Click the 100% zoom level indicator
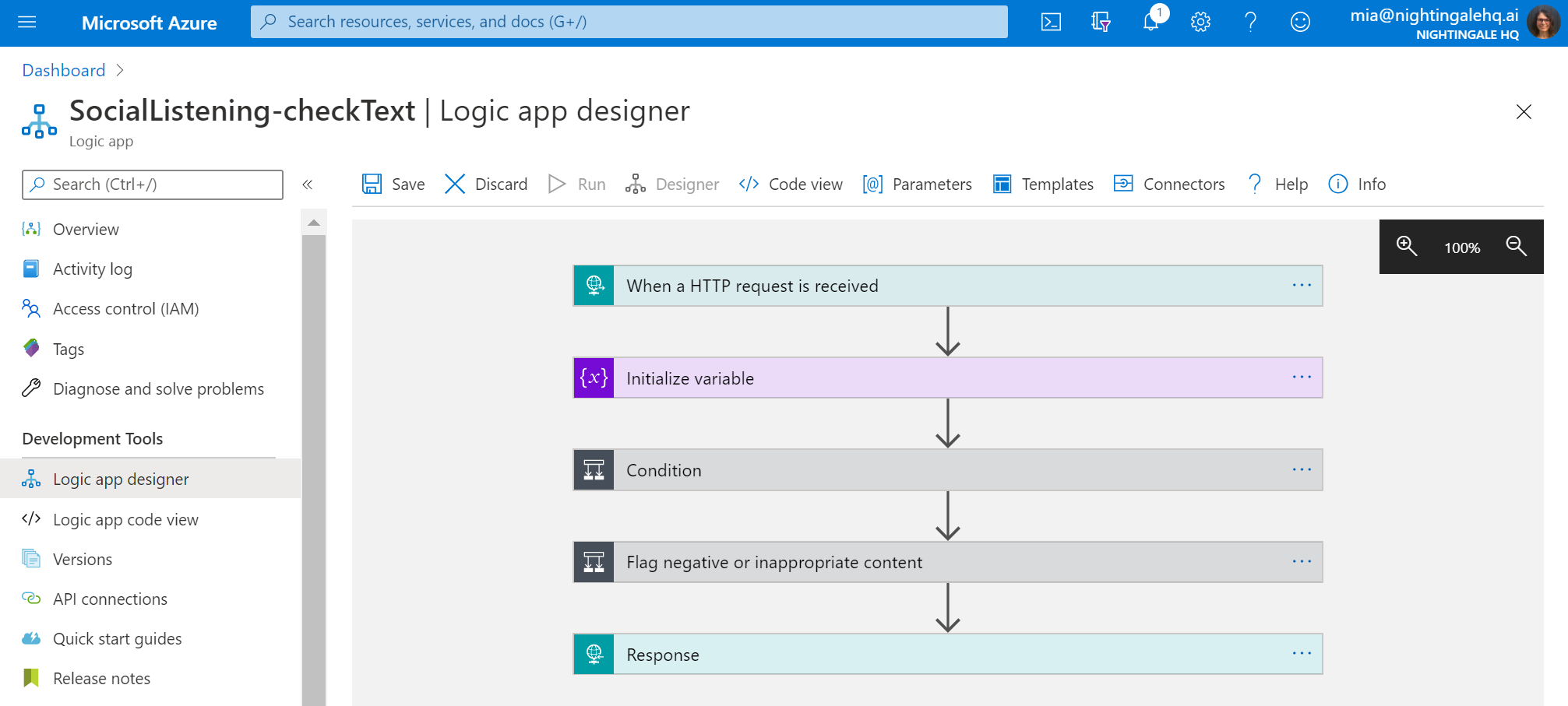Screen dimensions: 1568x706 (1461, 248)
